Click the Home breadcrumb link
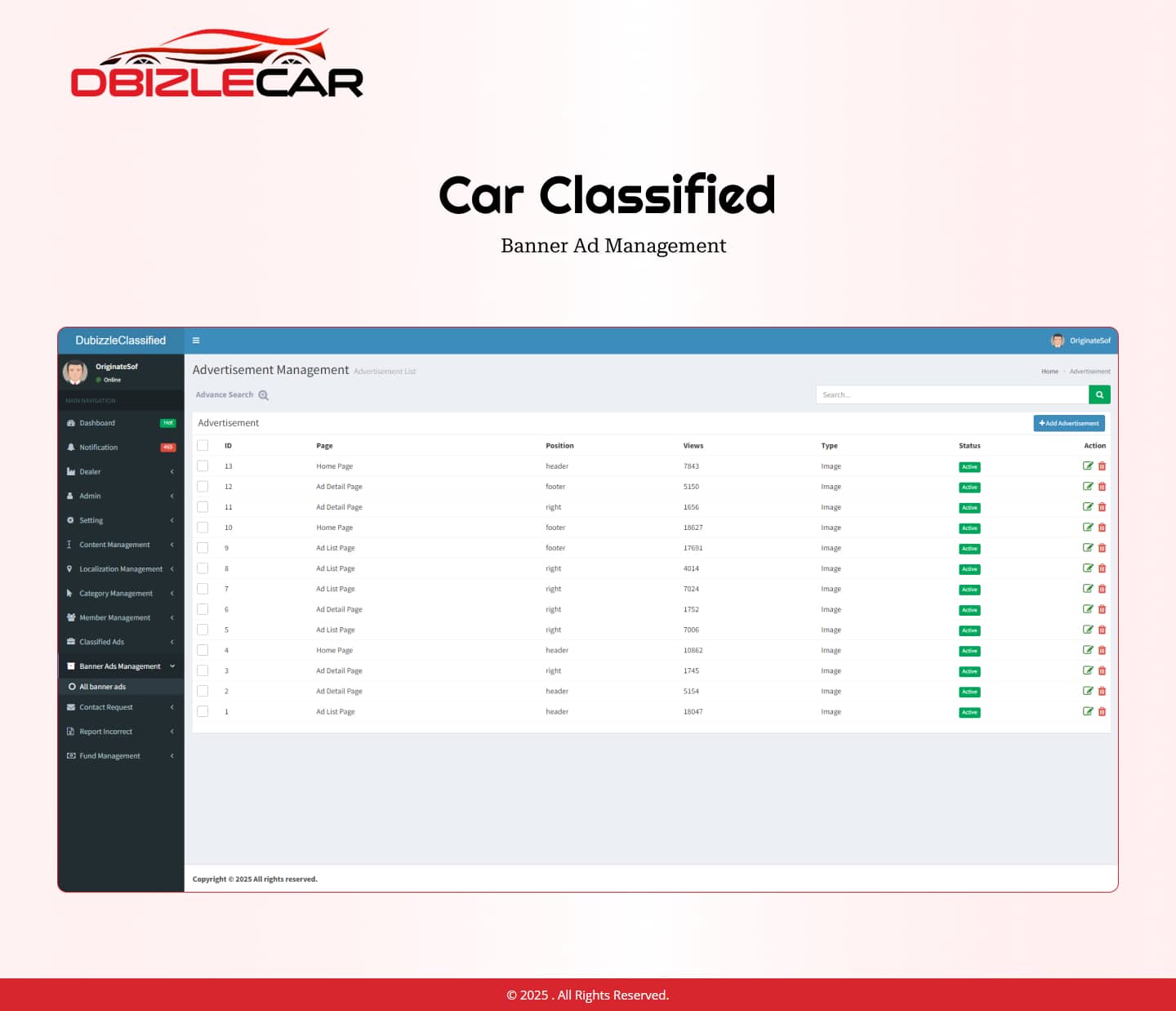Screen dimensions: 1176x1011 point(1049,372)
